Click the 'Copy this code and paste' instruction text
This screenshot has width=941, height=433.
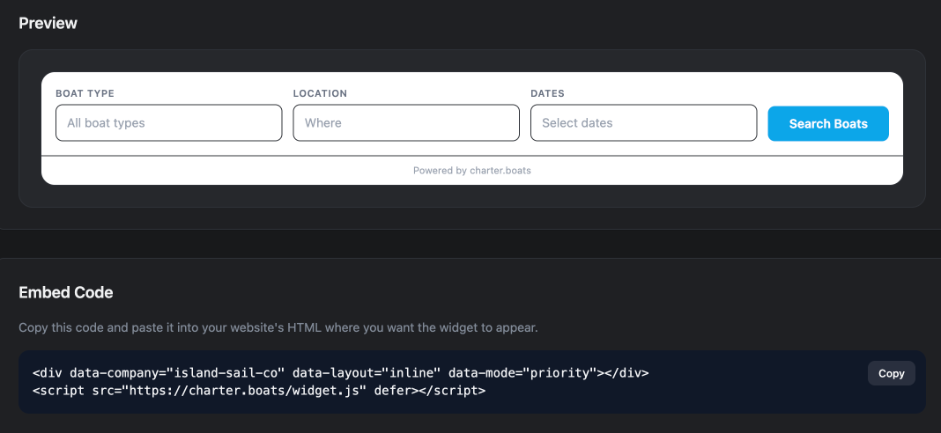tap(278, 328)
